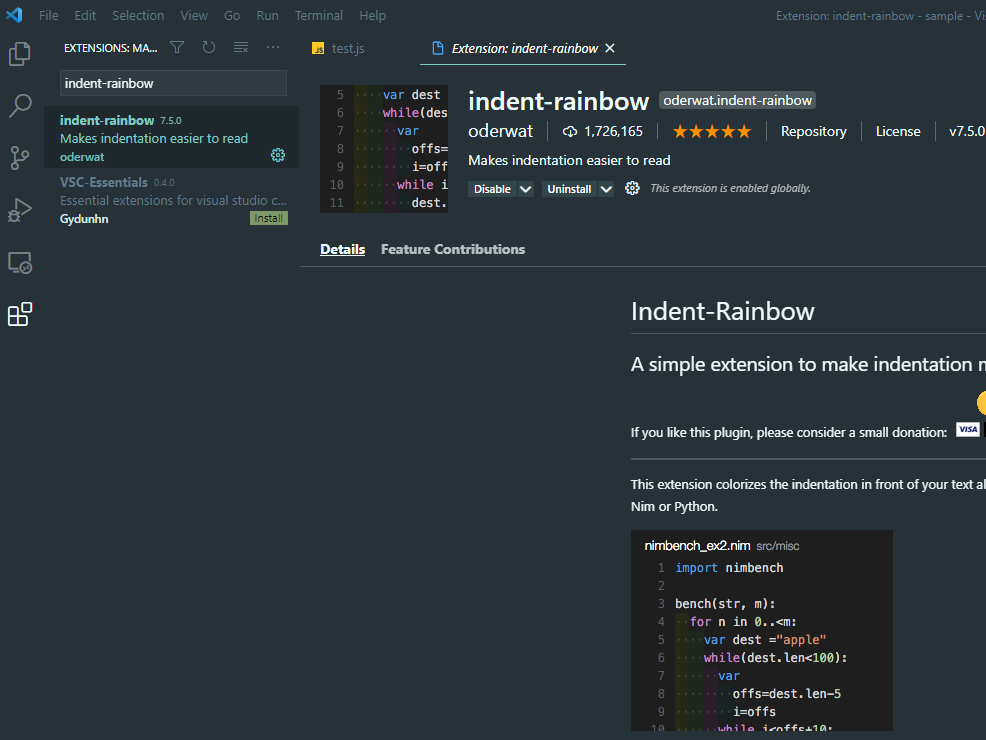The width and height of the screenshot is (986, 740).
Task: Click the v7.5.0 version label
Action: 967,131
